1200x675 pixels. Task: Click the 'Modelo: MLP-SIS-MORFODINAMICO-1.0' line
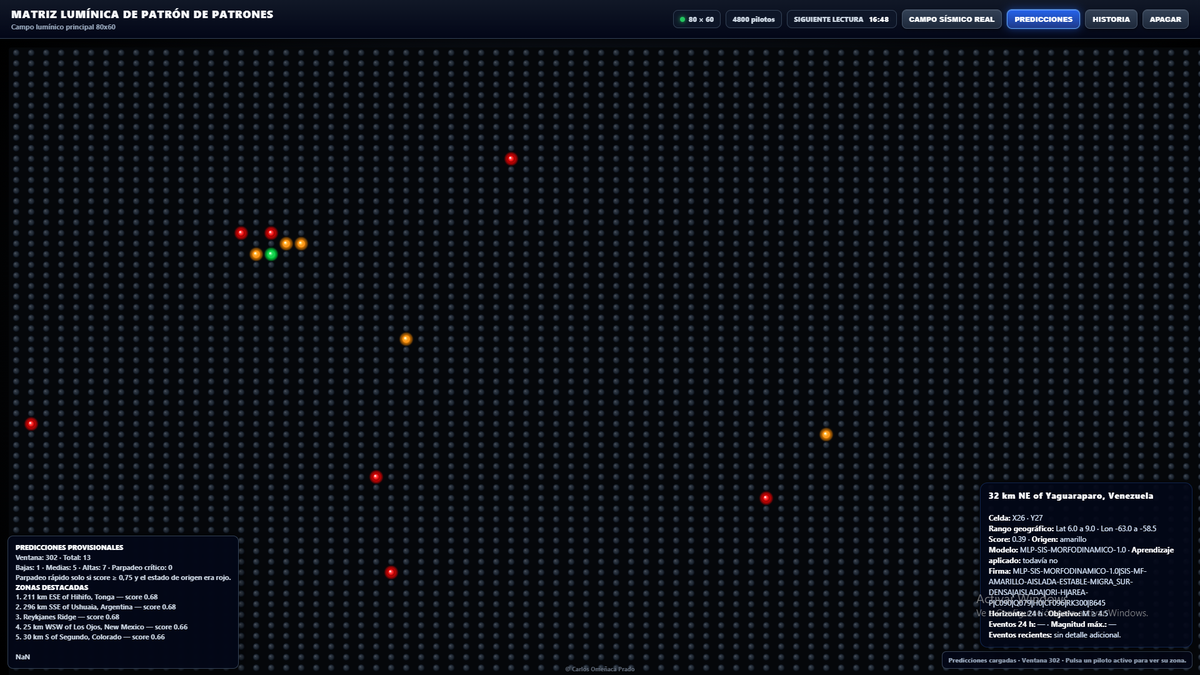pos(1081,555)
